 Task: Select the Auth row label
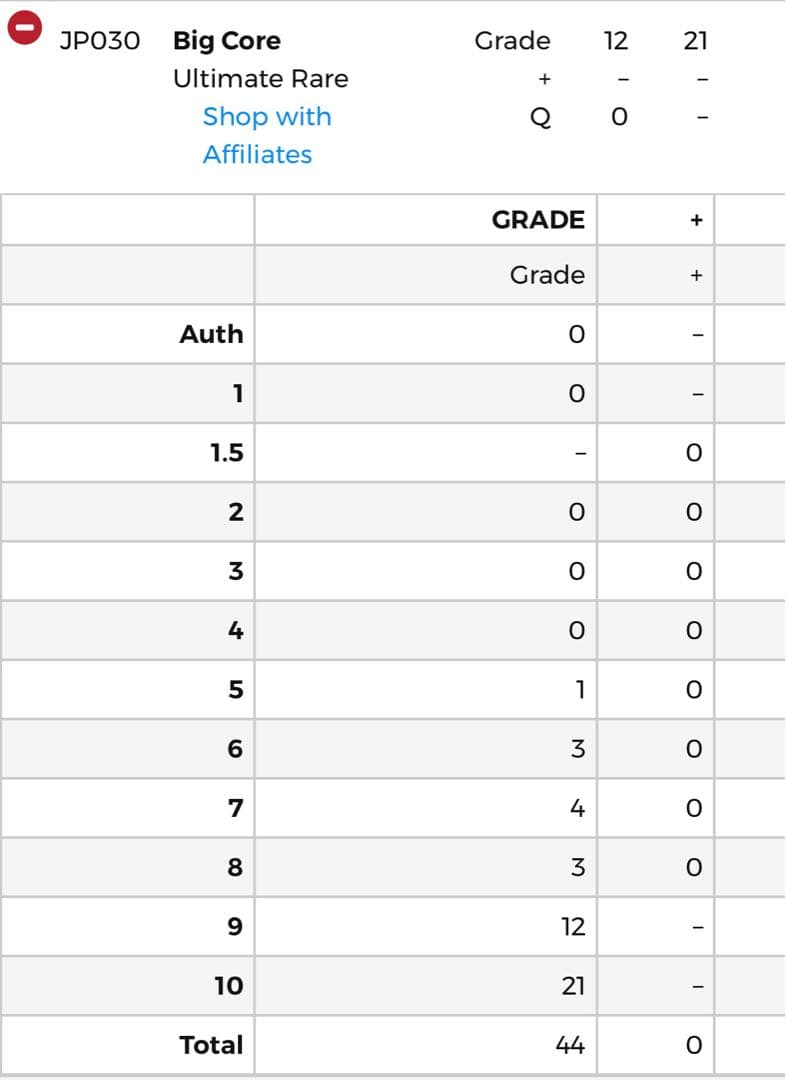tap(211, 334)
